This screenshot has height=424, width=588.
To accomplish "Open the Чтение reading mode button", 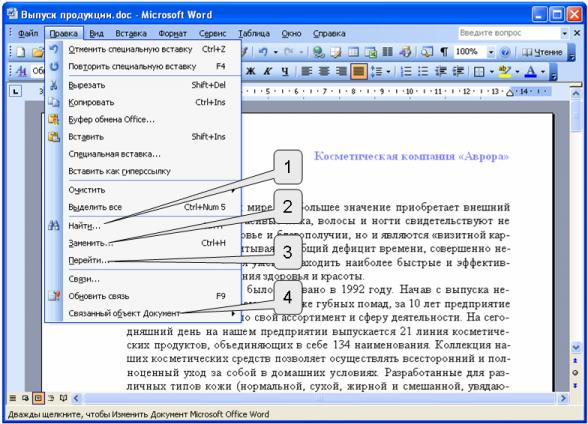I will 542,52.
